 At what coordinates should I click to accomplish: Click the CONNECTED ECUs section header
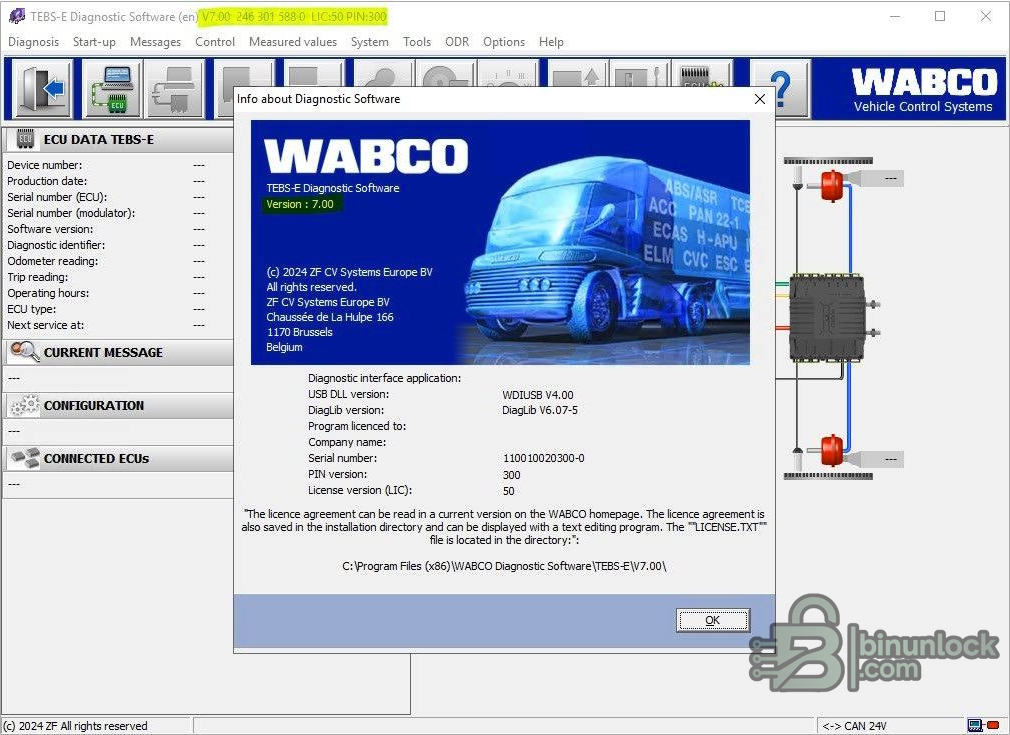(119, 459)
